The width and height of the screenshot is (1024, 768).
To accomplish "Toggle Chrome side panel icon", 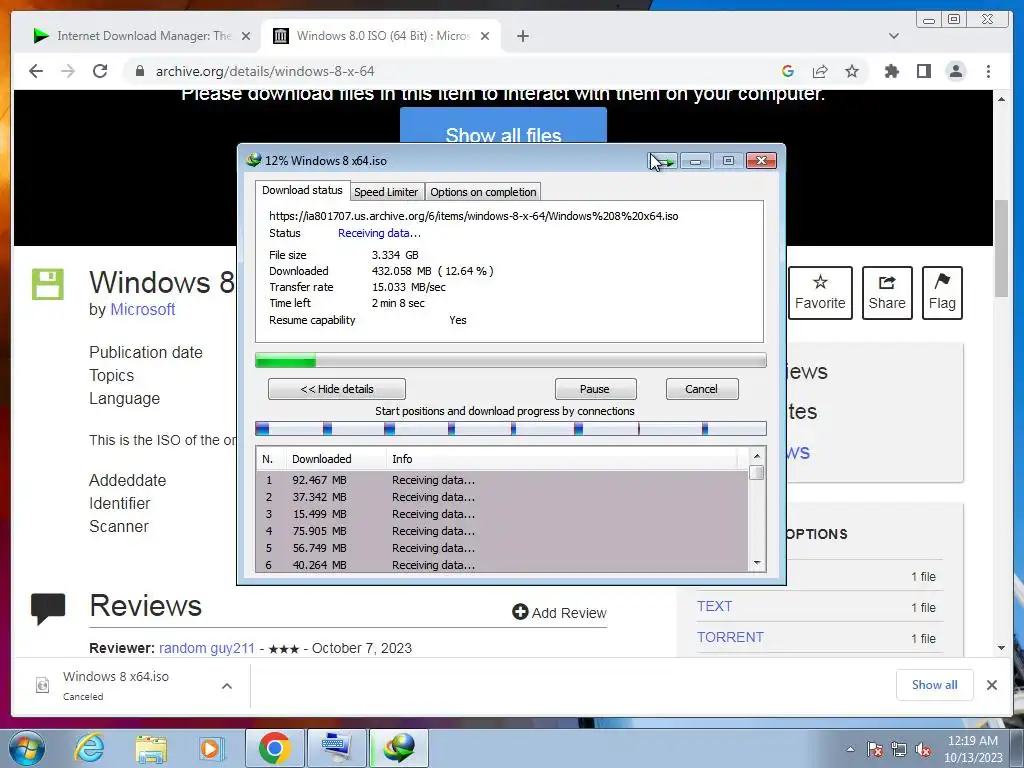I will point(923,71).
